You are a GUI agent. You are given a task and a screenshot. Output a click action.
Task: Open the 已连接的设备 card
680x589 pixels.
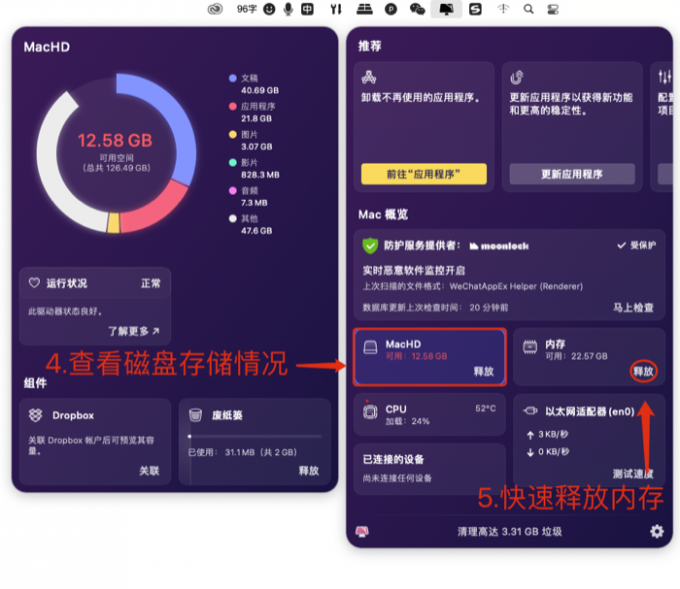click(429, 469)
